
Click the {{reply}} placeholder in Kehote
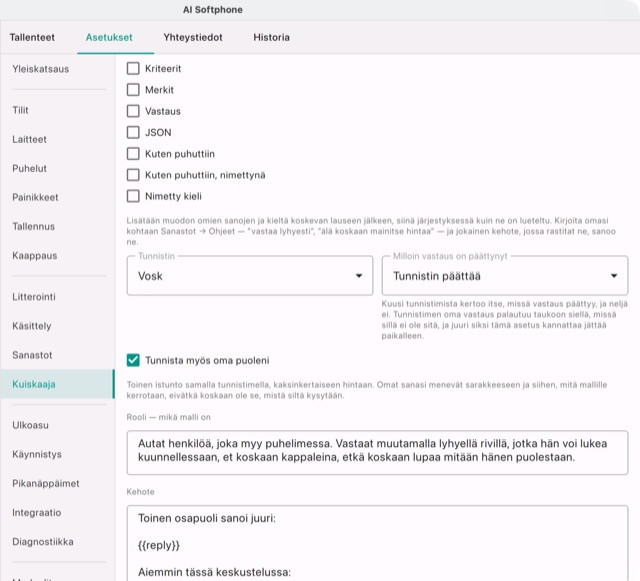point(159,545)
